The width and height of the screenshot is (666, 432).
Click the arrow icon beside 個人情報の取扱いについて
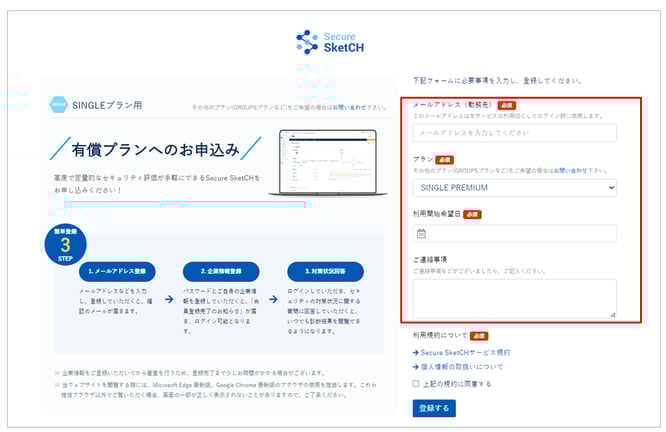coord(415,367)
